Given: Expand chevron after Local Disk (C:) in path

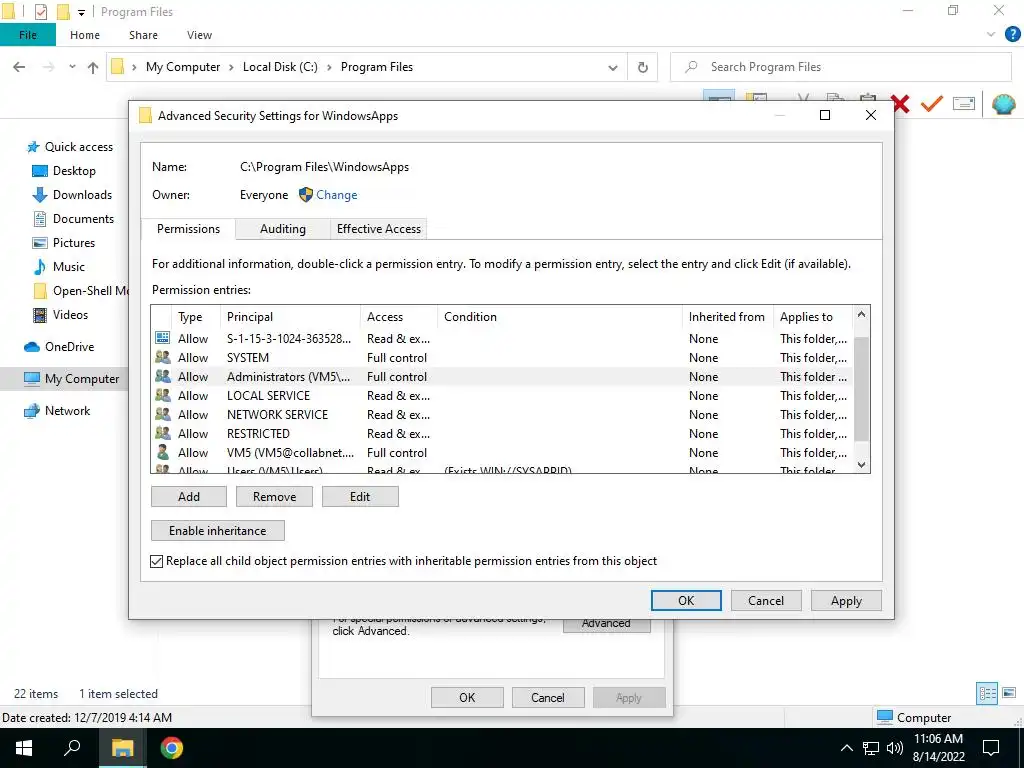Looking at the screenshot, I should (328, 67).
